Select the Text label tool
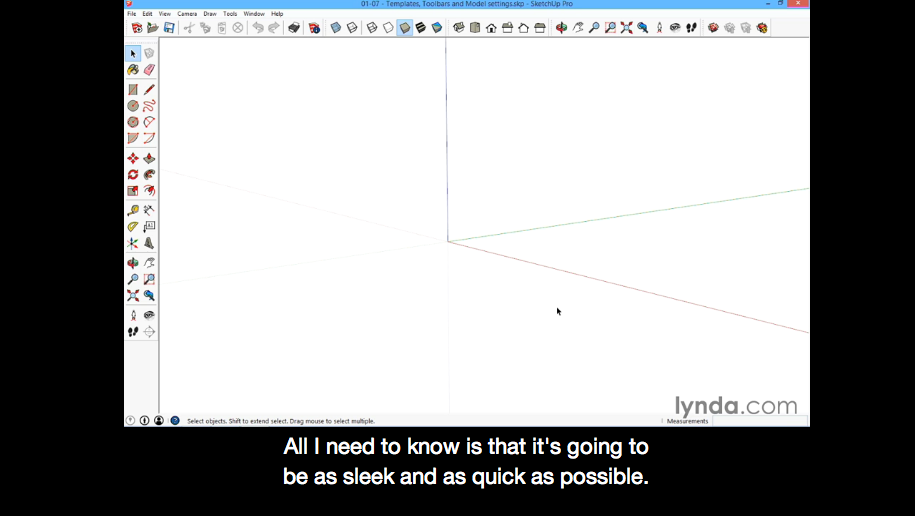 (x=149, y=226)
